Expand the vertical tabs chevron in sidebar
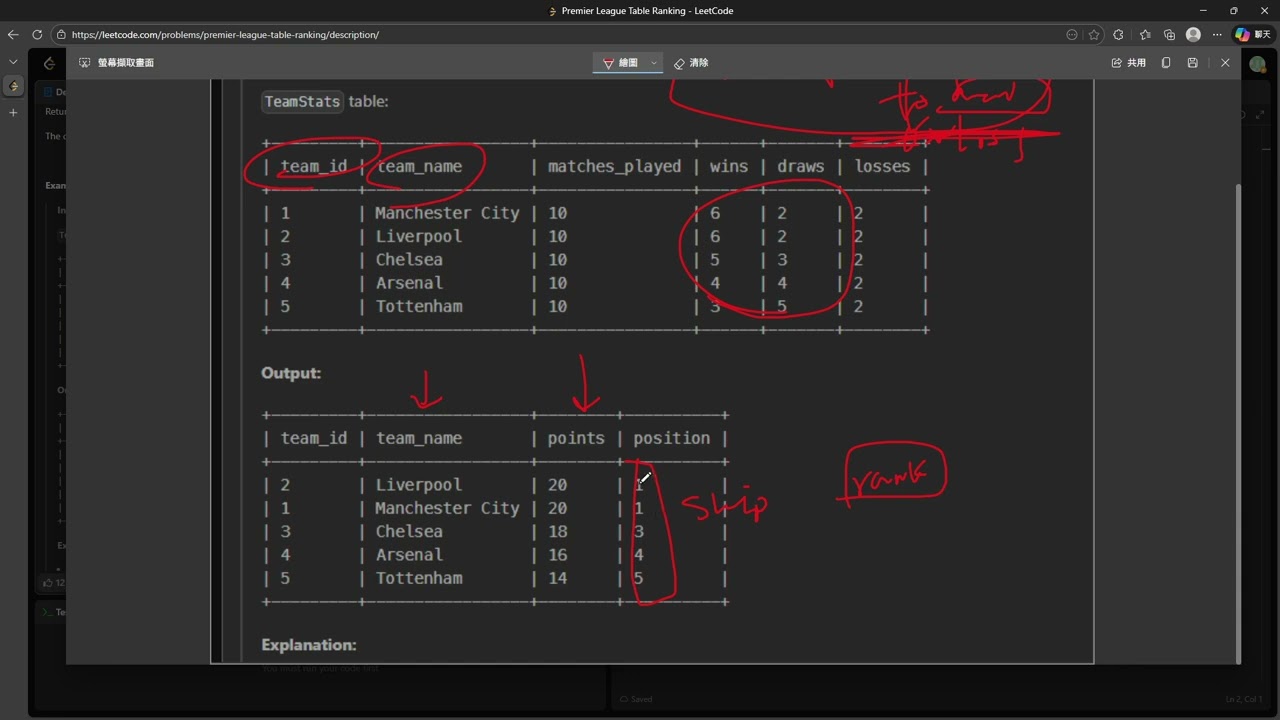Image resolution: width=1280 pixels, height=720 pixels. (x=13, y=62)
